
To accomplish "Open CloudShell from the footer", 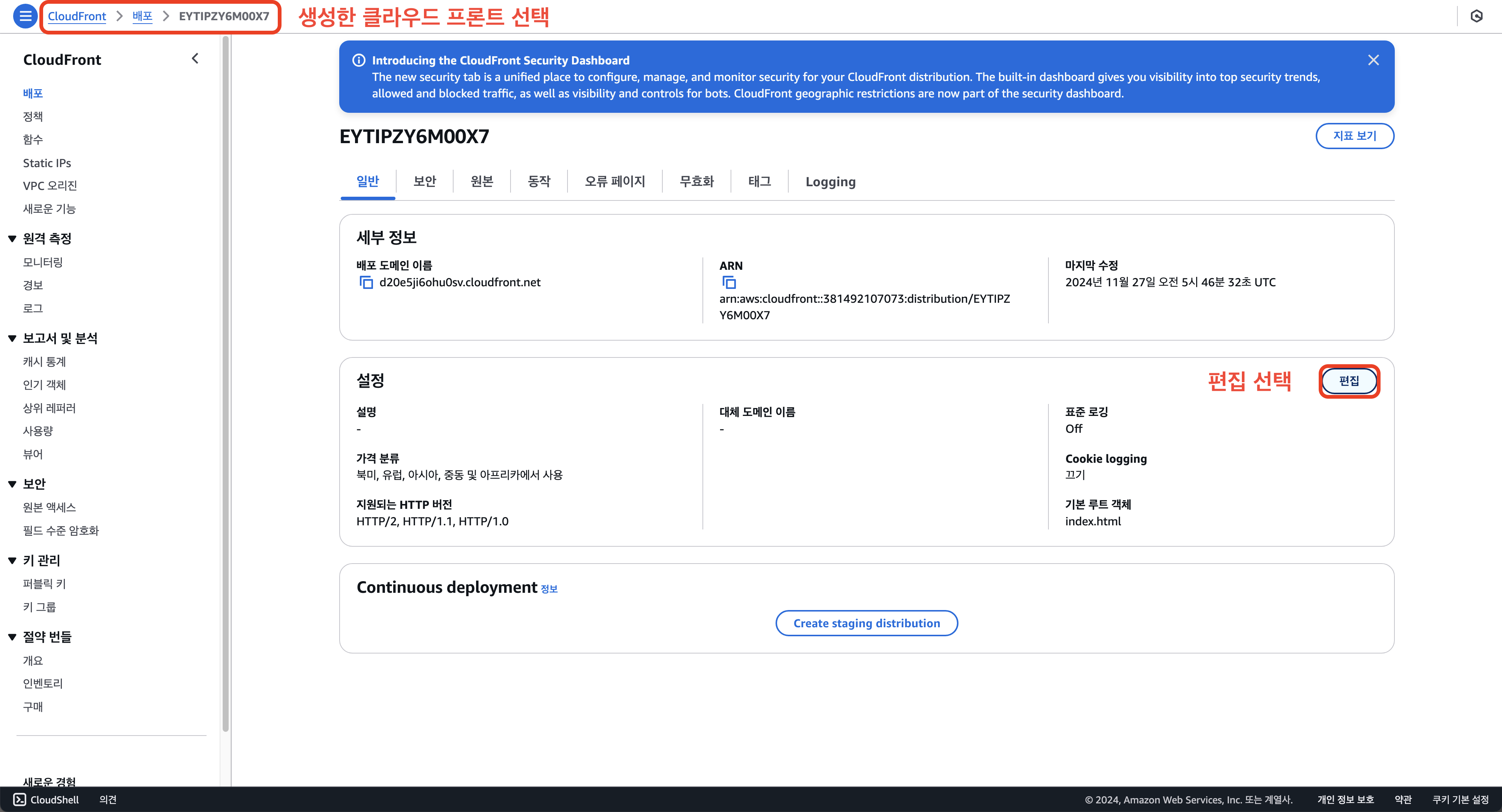I will click(46, 799).
